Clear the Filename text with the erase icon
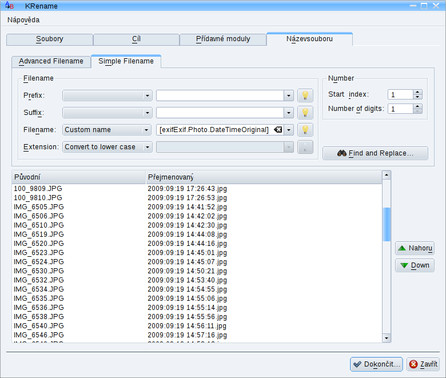 (278, 130)
